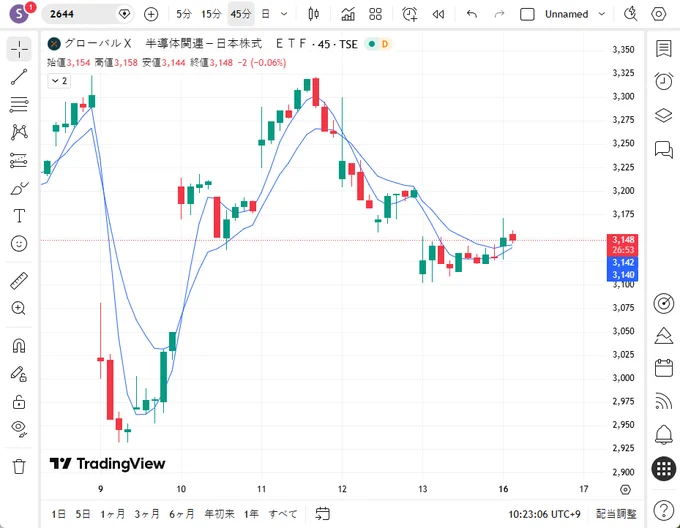This screenshot has height=528, width=680.
Task: Activate the zoom in tool
Action: tap(19, 308)
